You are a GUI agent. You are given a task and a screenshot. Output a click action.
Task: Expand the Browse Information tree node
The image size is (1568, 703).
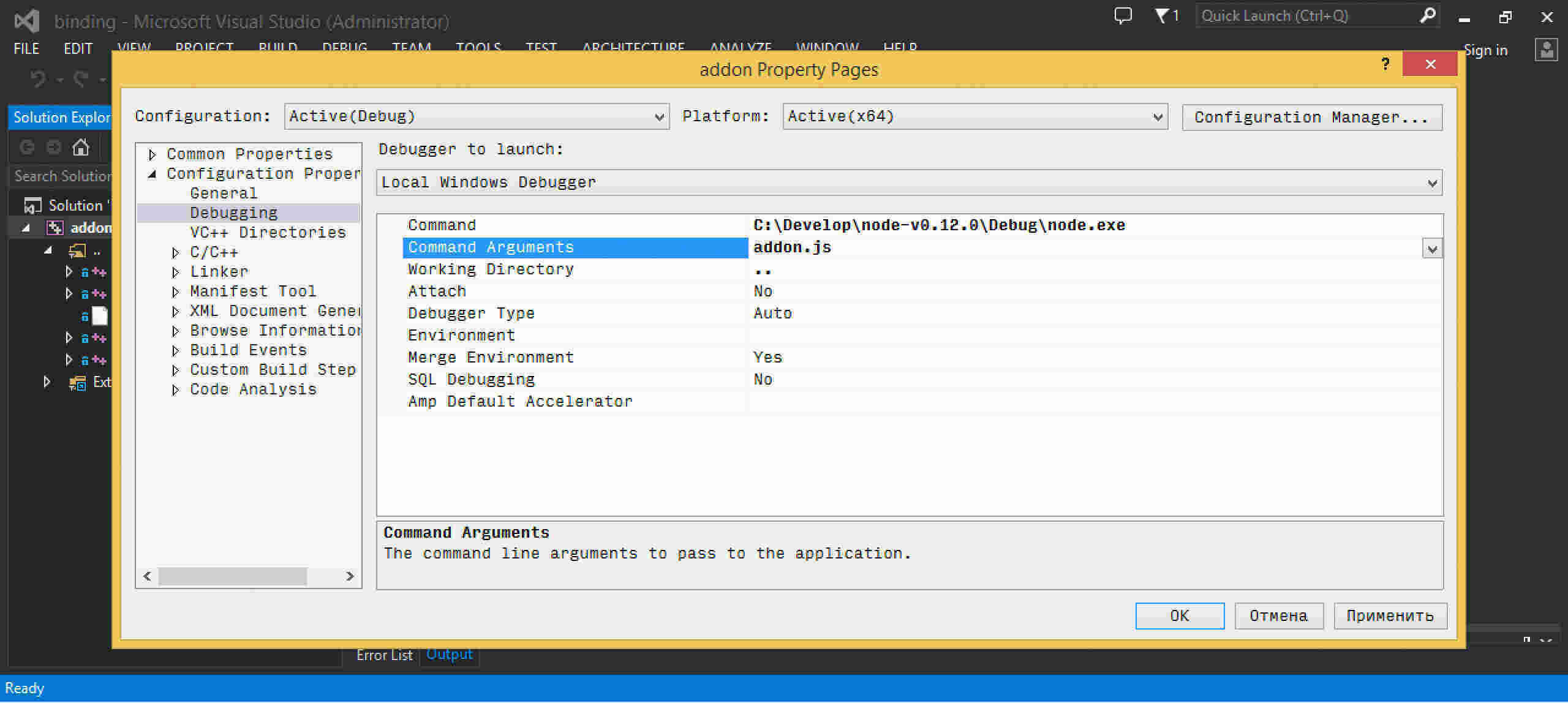176,331
